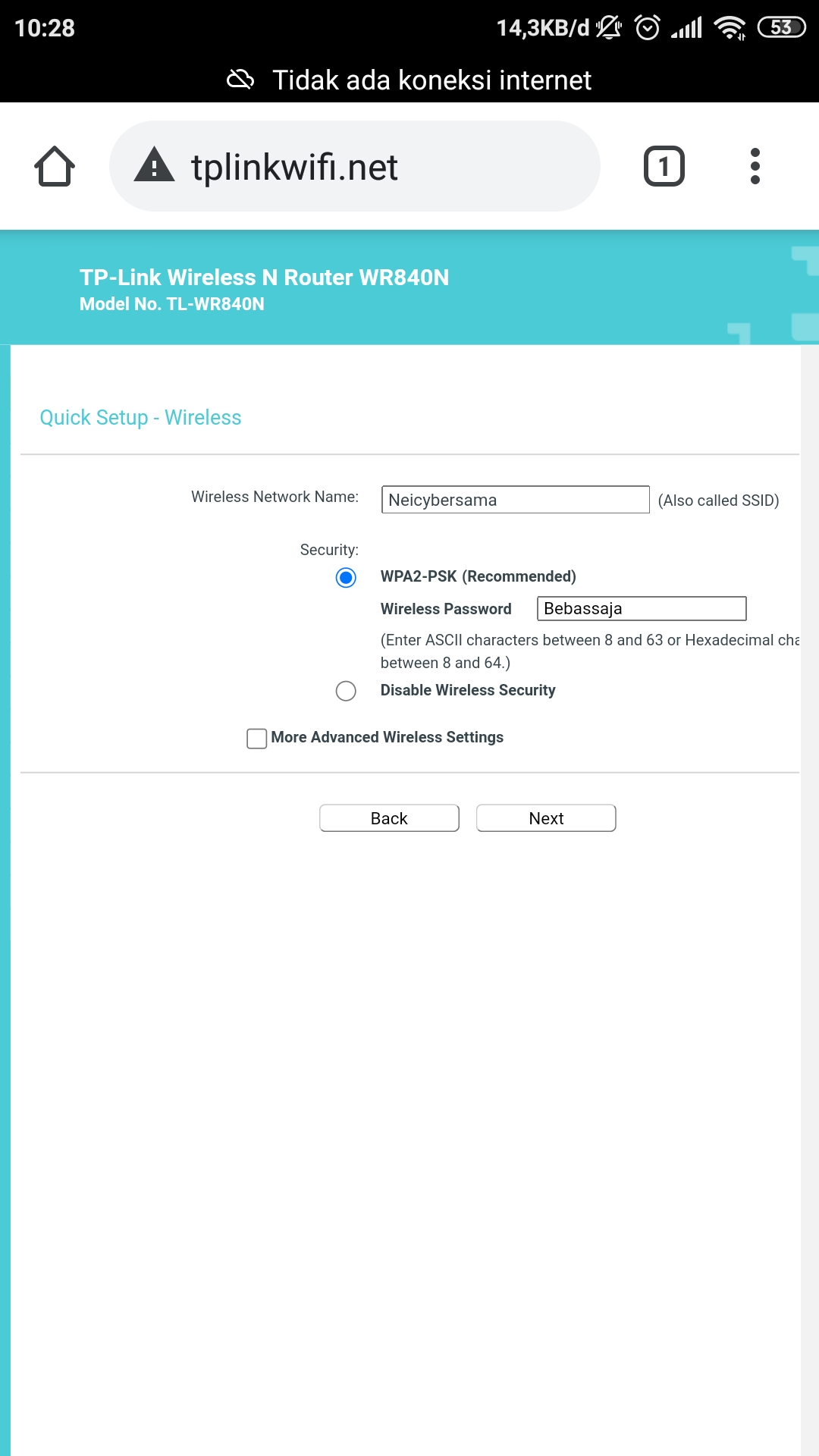Tap the Quick Setup - Wireless heading
Viewport: 819px width, 1456px height.
coord(140,418)
